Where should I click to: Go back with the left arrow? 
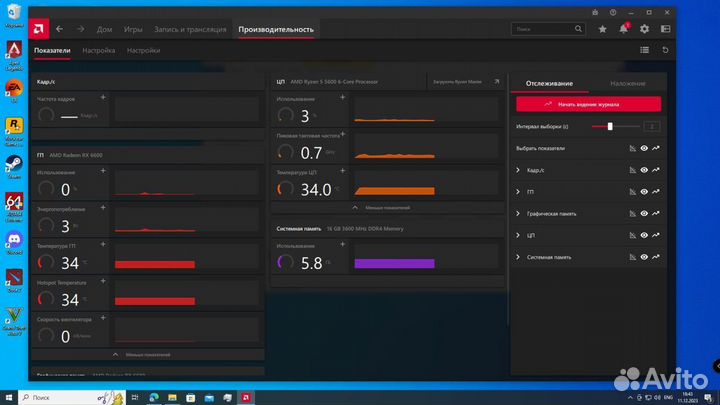[60, 29]
